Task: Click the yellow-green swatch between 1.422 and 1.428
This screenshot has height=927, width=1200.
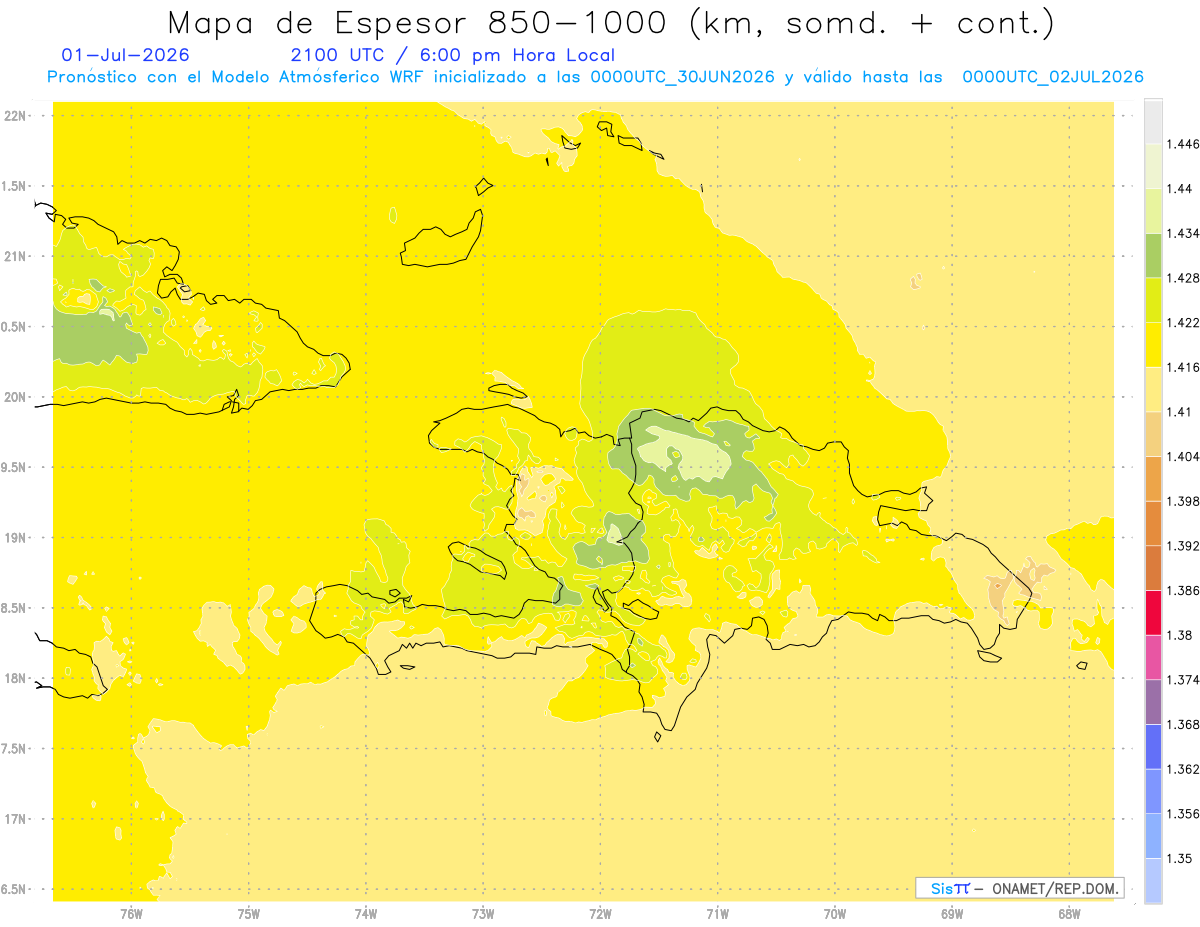Action: [x=1153, y=300]
